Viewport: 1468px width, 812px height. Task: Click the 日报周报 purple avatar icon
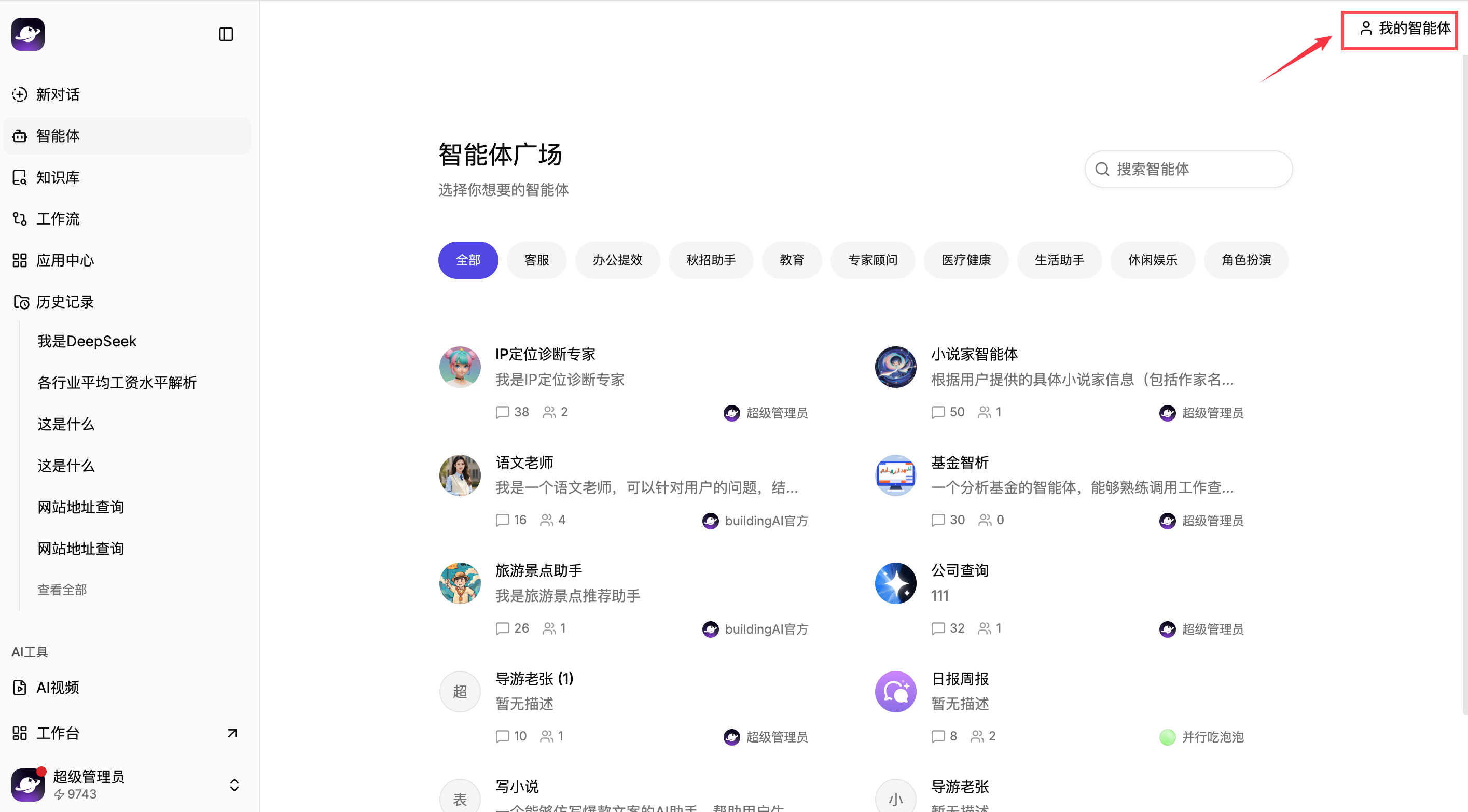pyautogui.click(x=896, y=692)
